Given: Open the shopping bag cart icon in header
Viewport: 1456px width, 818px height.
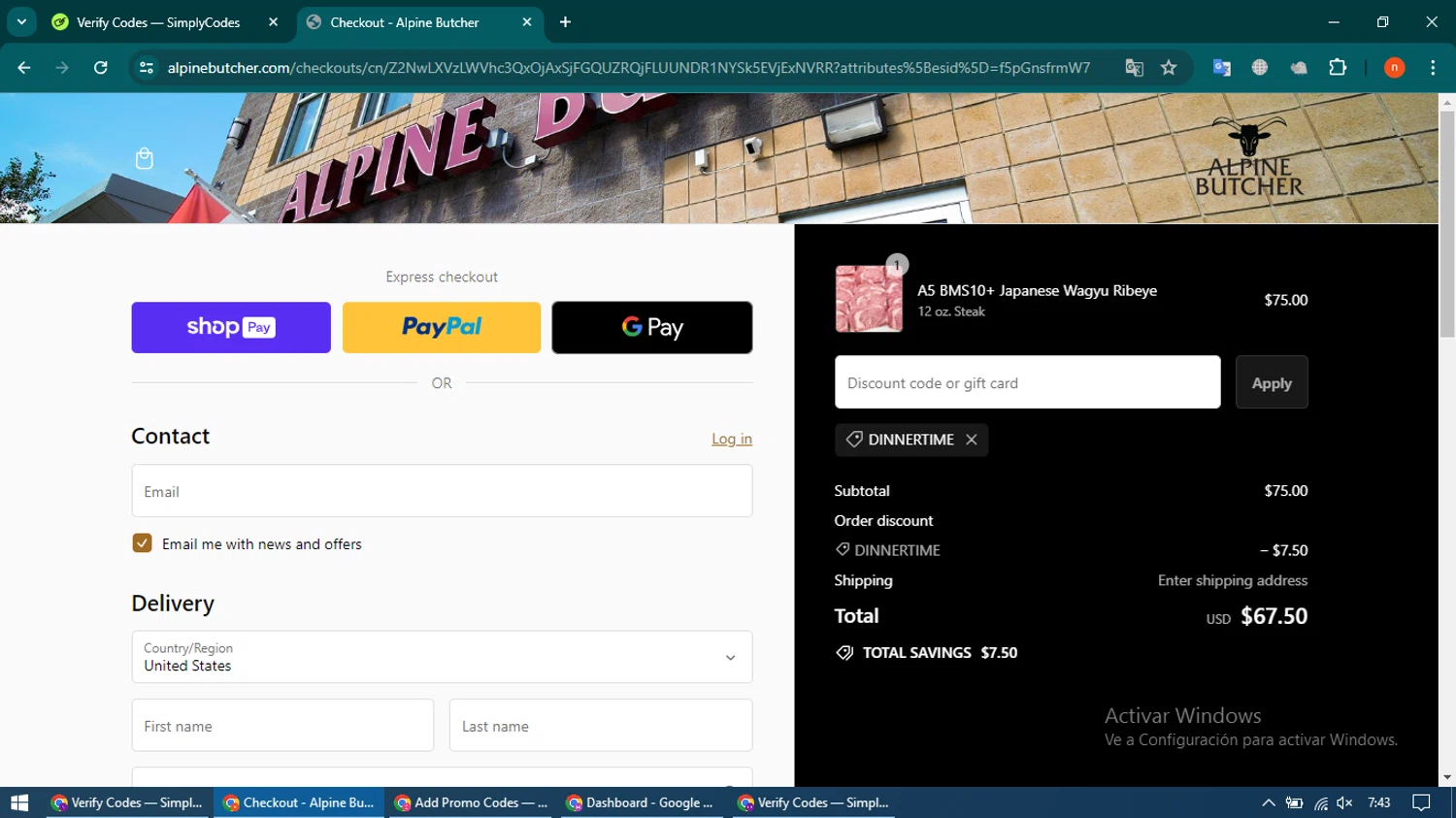Looking at the screenshot, I should pyautogui.click(x=145, y=158).
